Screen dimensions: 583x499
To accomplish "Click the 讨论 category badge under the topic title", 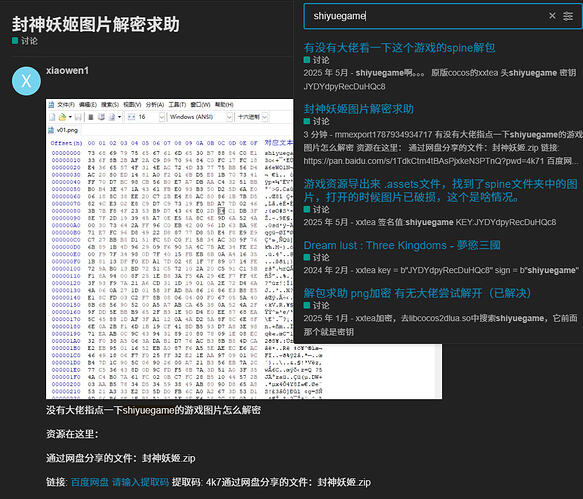I will click(x=25, y=41).
